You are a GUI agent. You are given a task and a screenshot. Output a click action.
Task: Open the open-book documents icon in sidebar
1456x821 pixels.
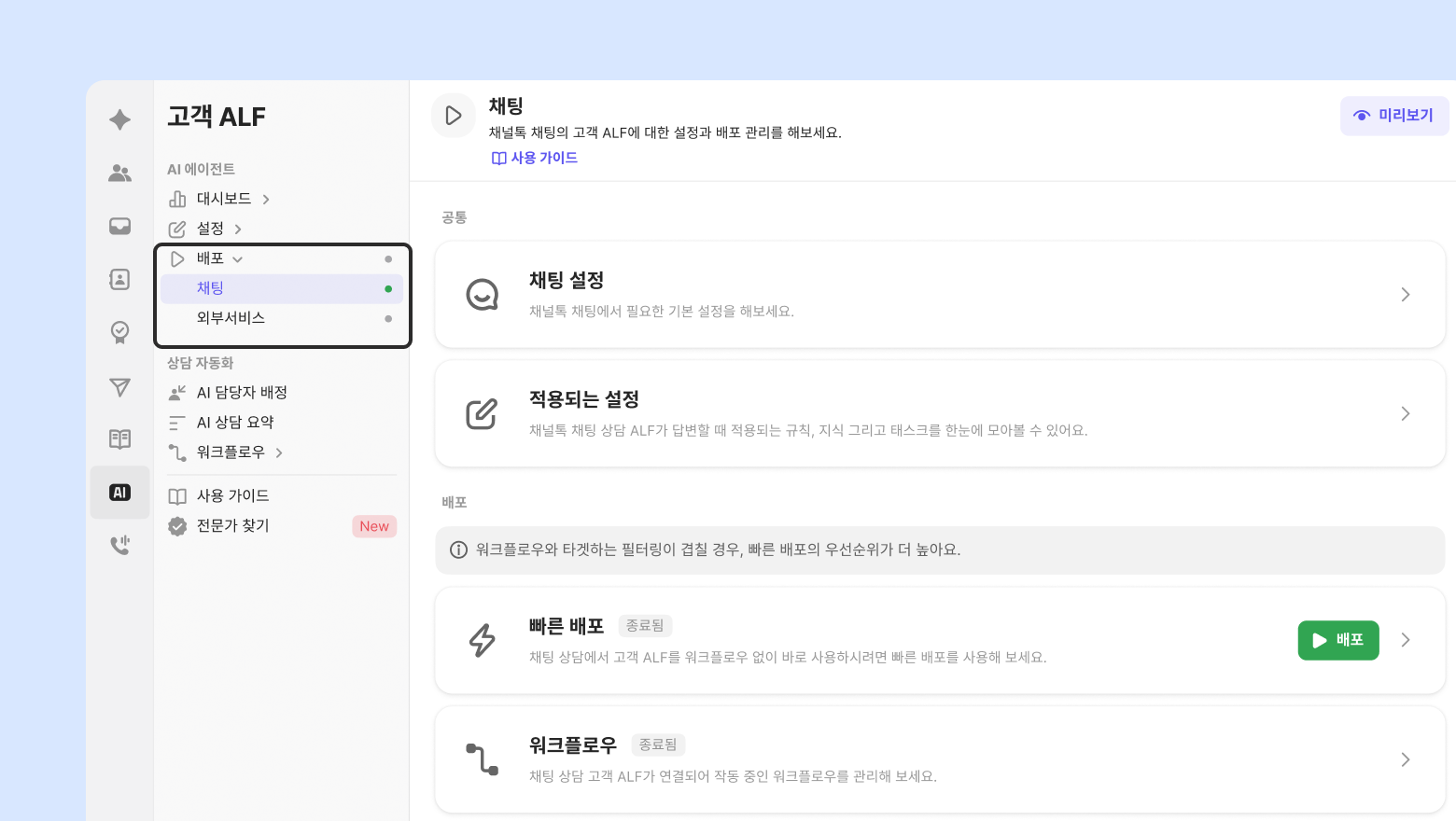point(119,438)
